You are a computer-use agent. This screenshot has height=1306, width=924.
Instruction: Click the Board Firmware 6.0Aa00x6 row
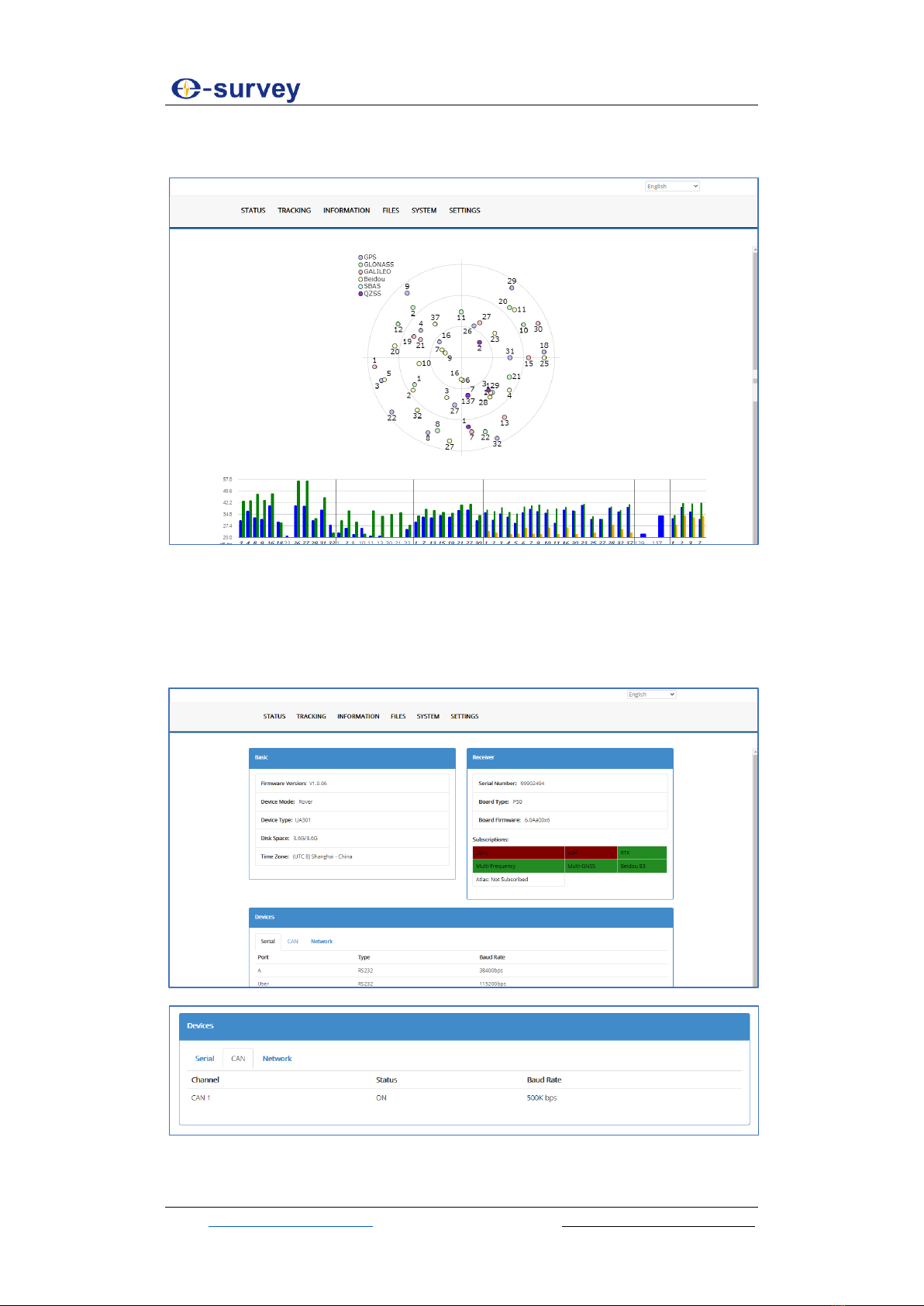[570, 820]
